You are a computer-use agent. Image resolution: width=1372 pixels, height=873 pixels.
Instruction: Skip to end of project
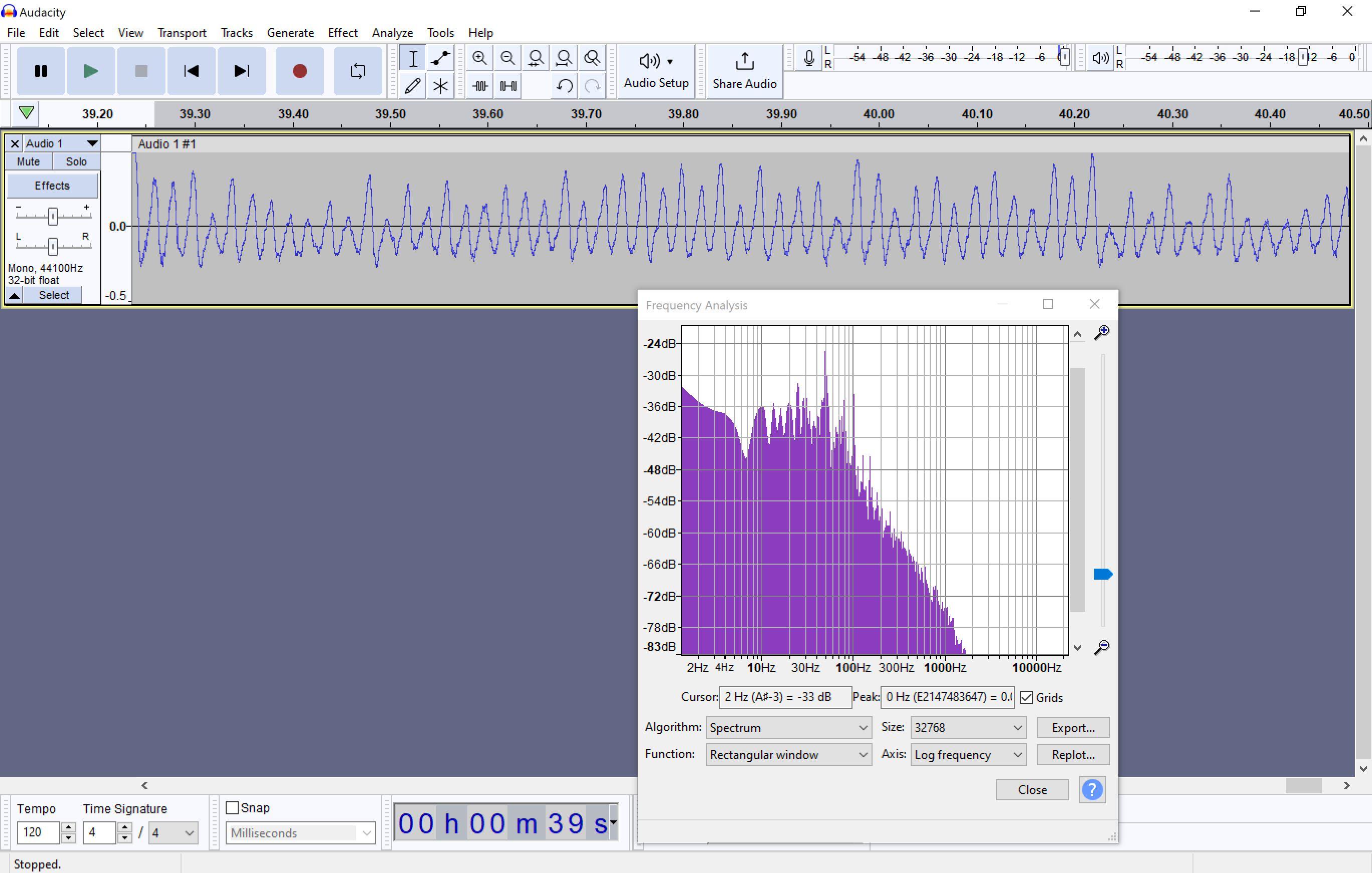(x=242, y=71)
